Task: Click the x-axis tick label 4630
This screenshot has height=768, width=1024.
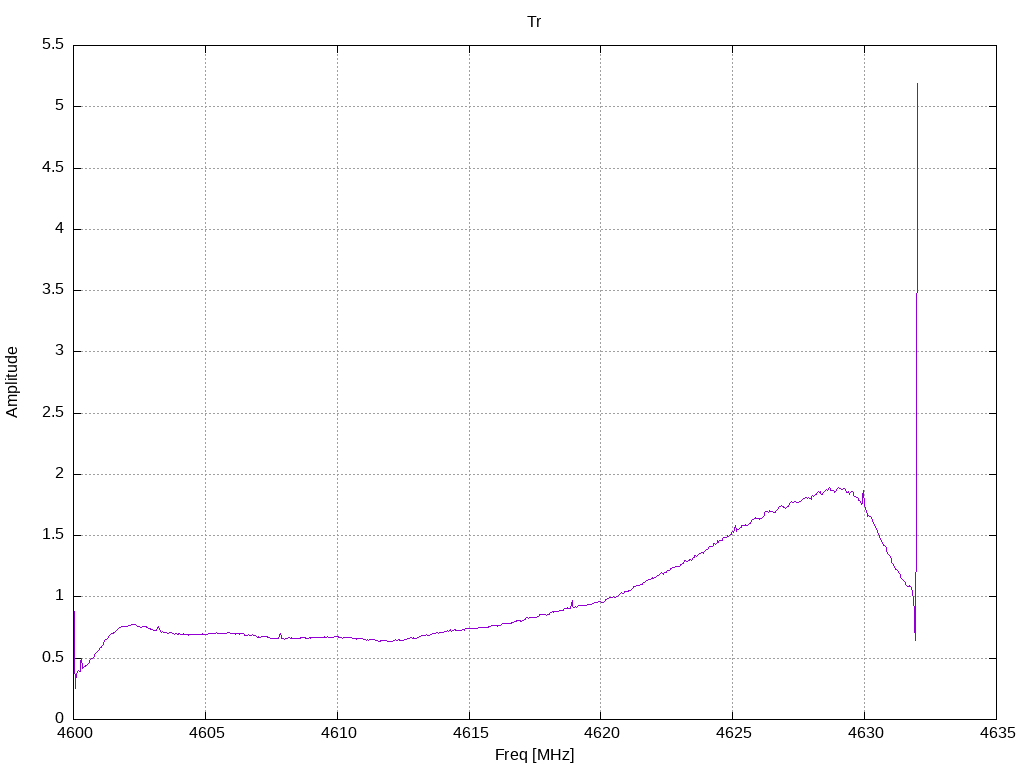Action: (865, 733)
